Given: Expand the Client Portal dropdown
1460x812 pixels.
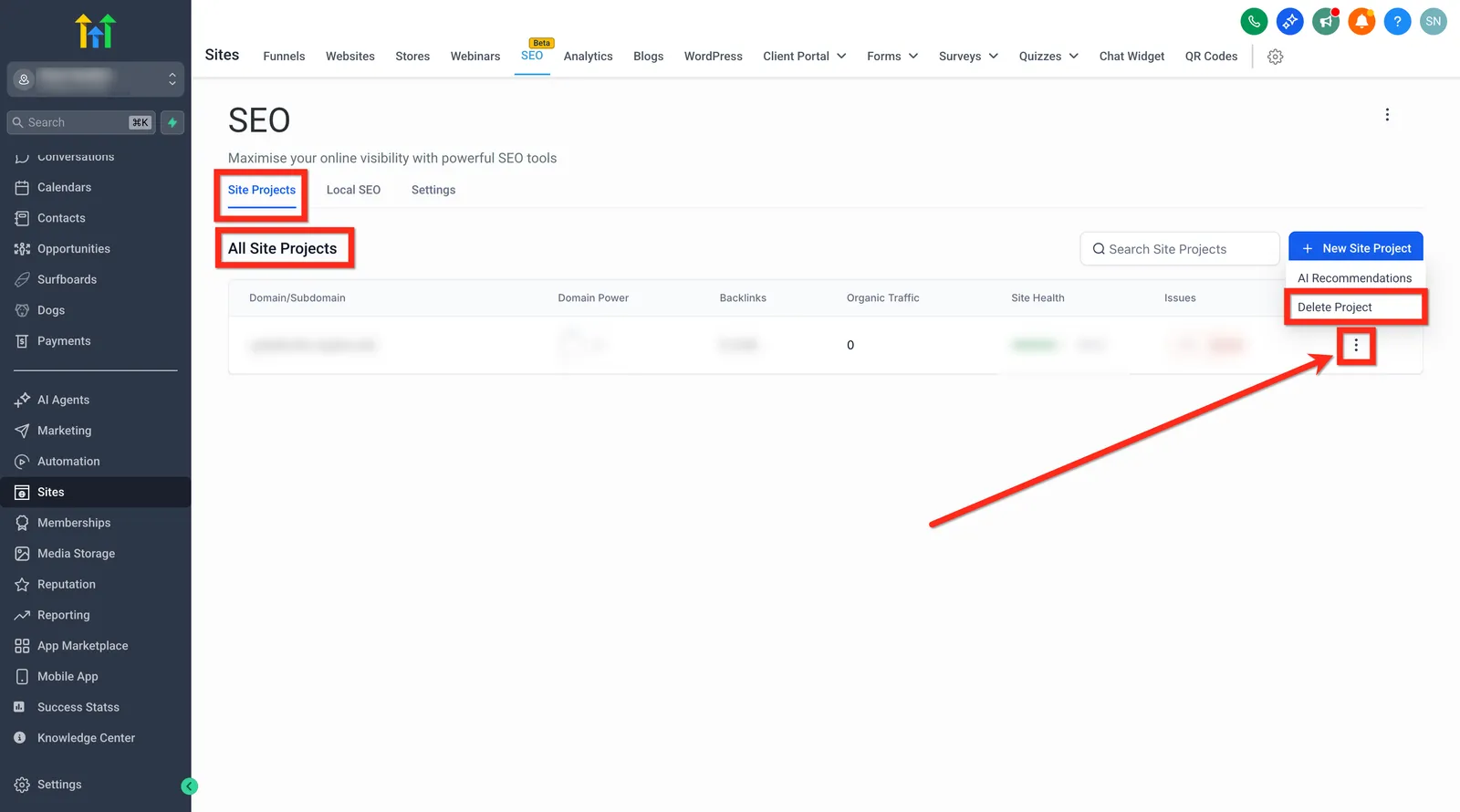Looking at the screenshot, I should [x=805, y=57].
